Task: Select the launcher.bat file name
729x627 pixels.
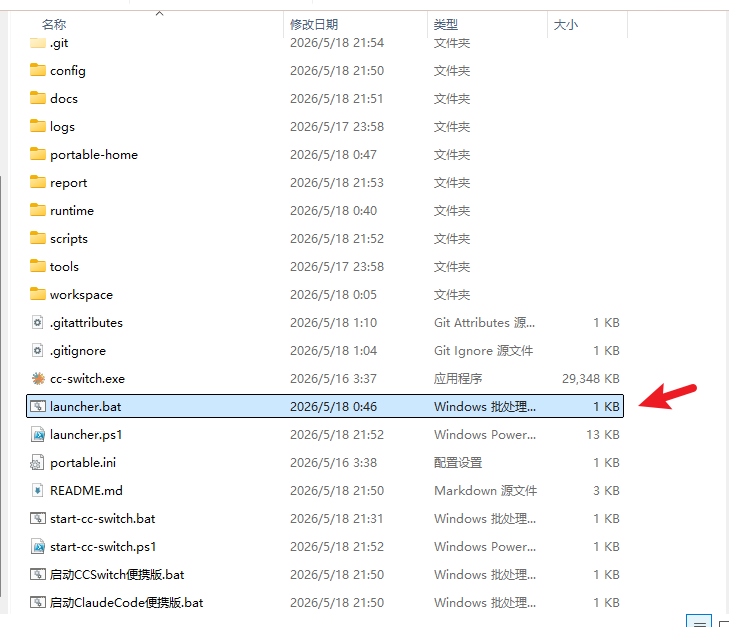Action: pyautogui.click(x=86, y=406)
